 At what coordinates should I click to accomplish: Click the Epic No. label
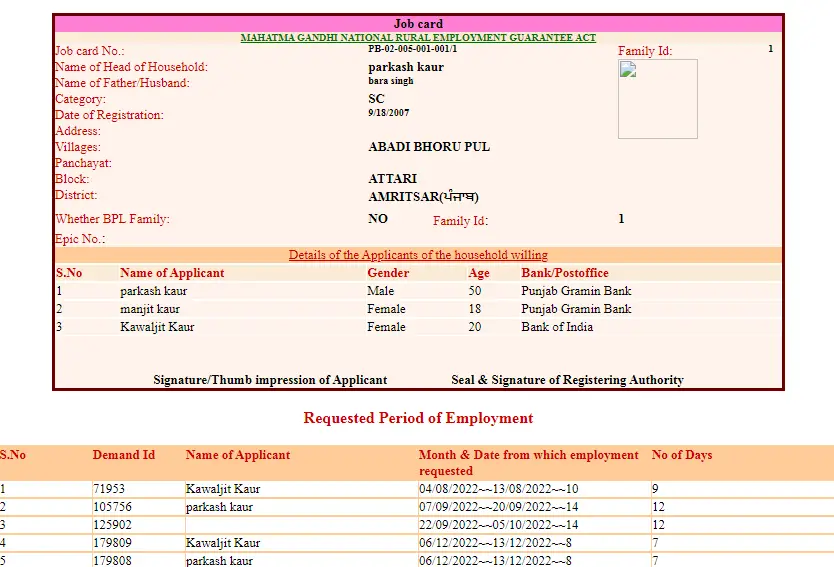[x=80, y=239]
